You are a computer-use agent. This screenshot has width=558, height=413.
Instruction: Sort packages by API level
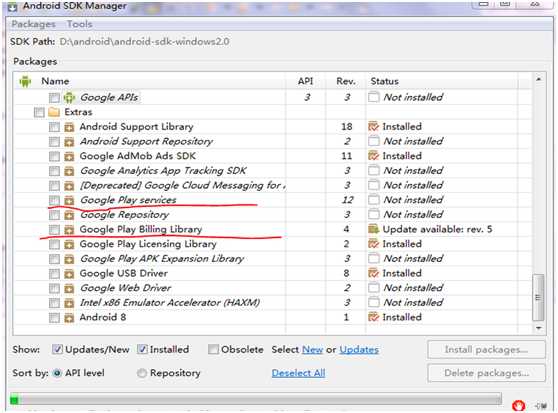(x=57, y=373)
